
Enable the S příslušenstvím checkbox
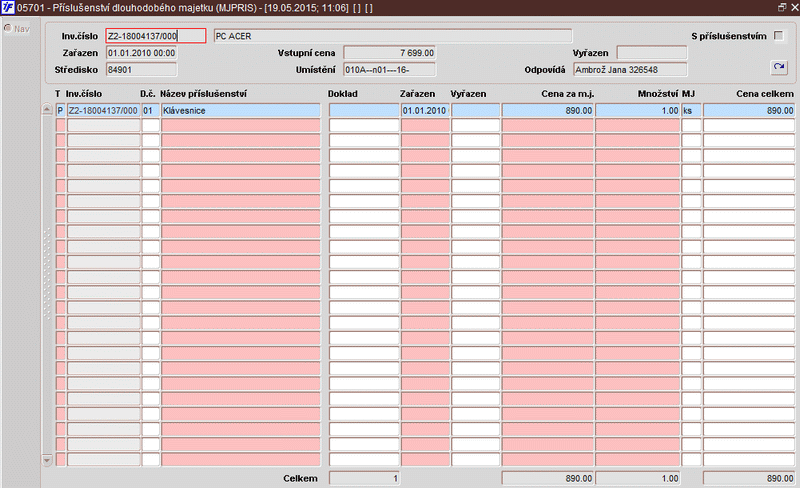click(778, 36)
